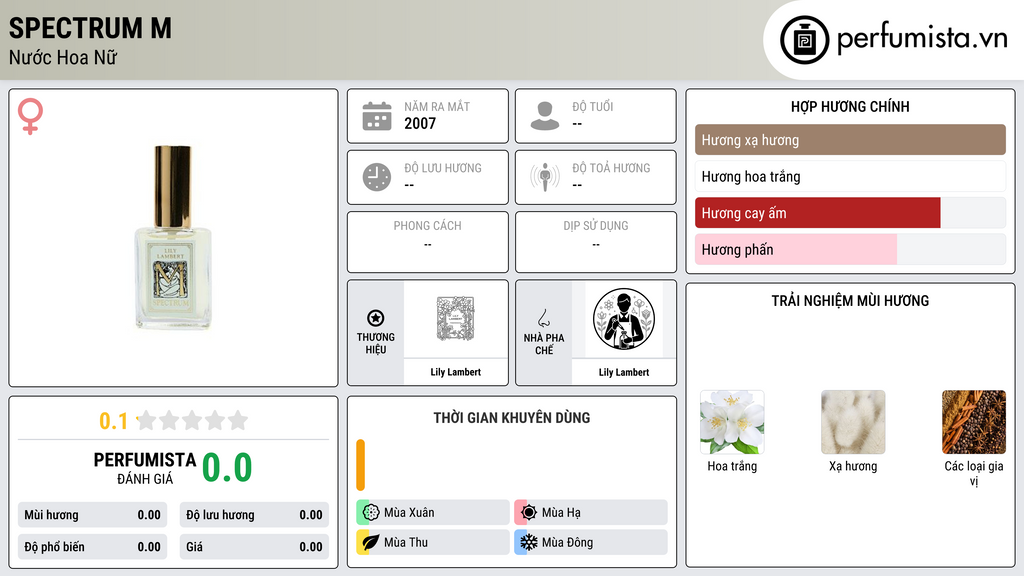This screenshot has width=1024, height=576.
Task: Click the Mùi hương 0.00 score row
Action: point(92,515)
